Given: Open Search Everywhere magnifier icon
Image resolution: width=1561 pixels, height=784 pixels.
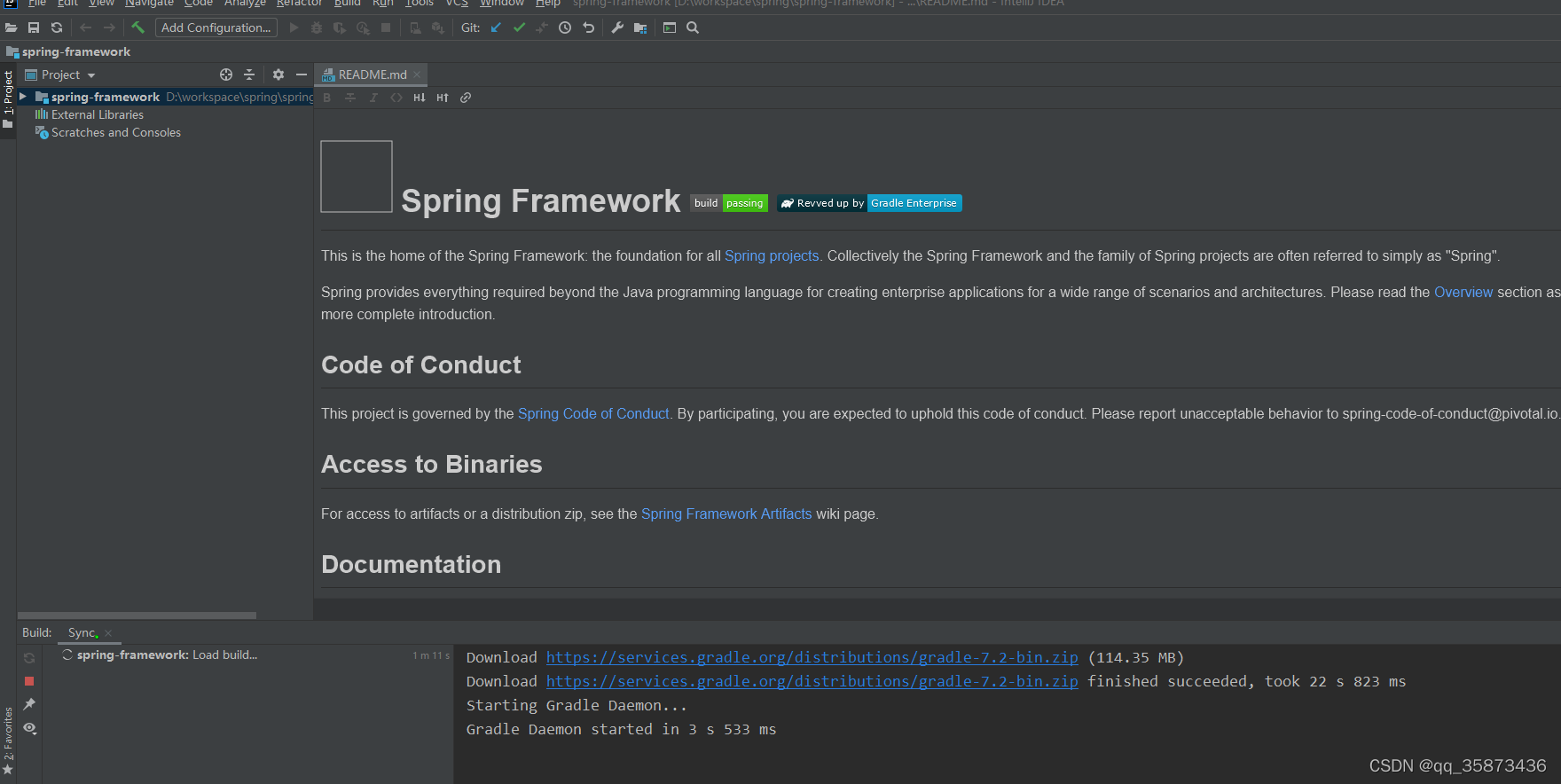Looking at the screenshot, I should (x=693, y=27).
